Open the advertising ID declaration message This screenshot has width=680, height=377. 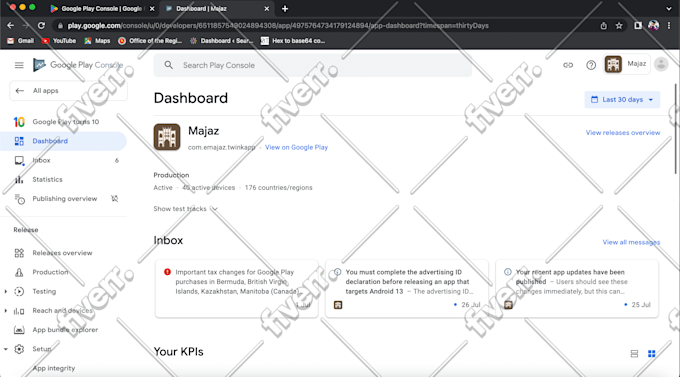coord(407,288)
